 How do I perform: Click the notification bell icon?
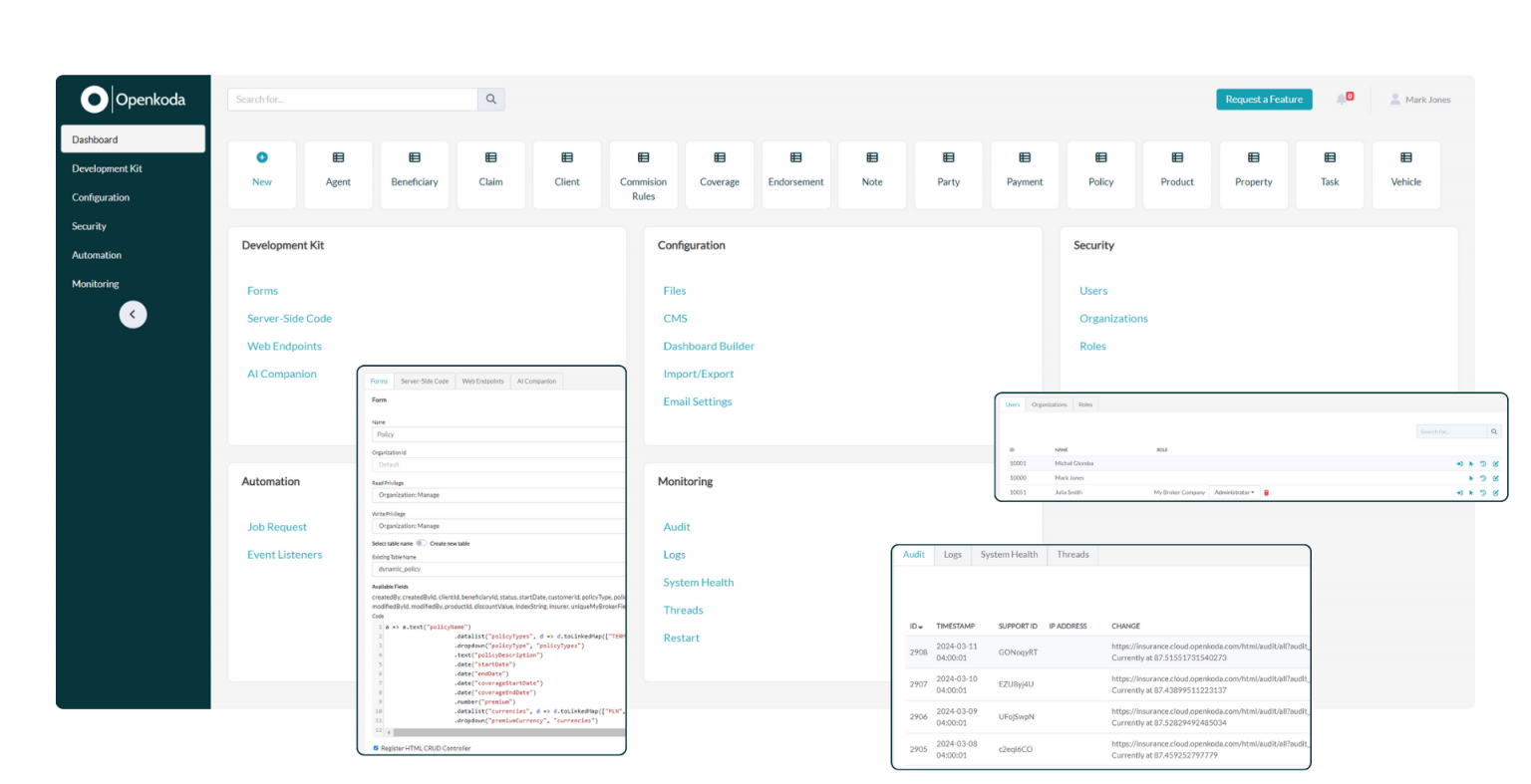click(x=1342, y=100)
